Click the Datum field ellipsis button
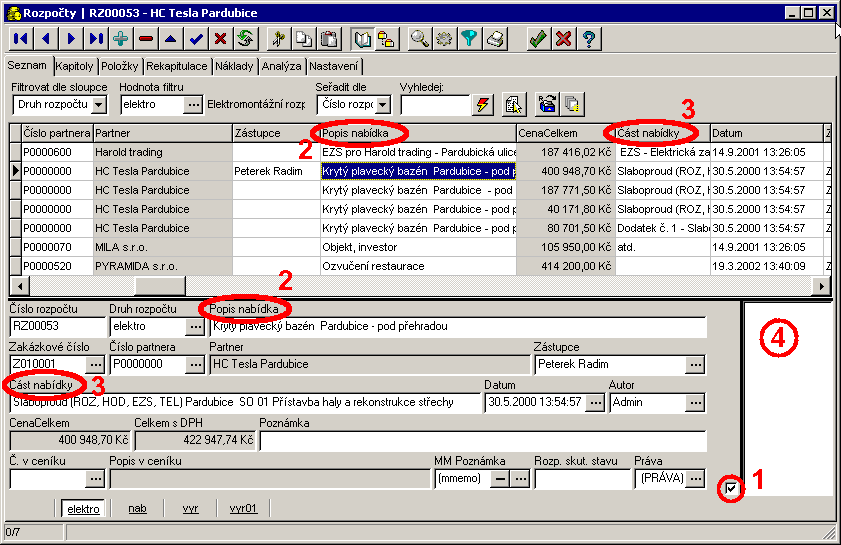This screenshot has width=841, height=545. tap(595, 402)
